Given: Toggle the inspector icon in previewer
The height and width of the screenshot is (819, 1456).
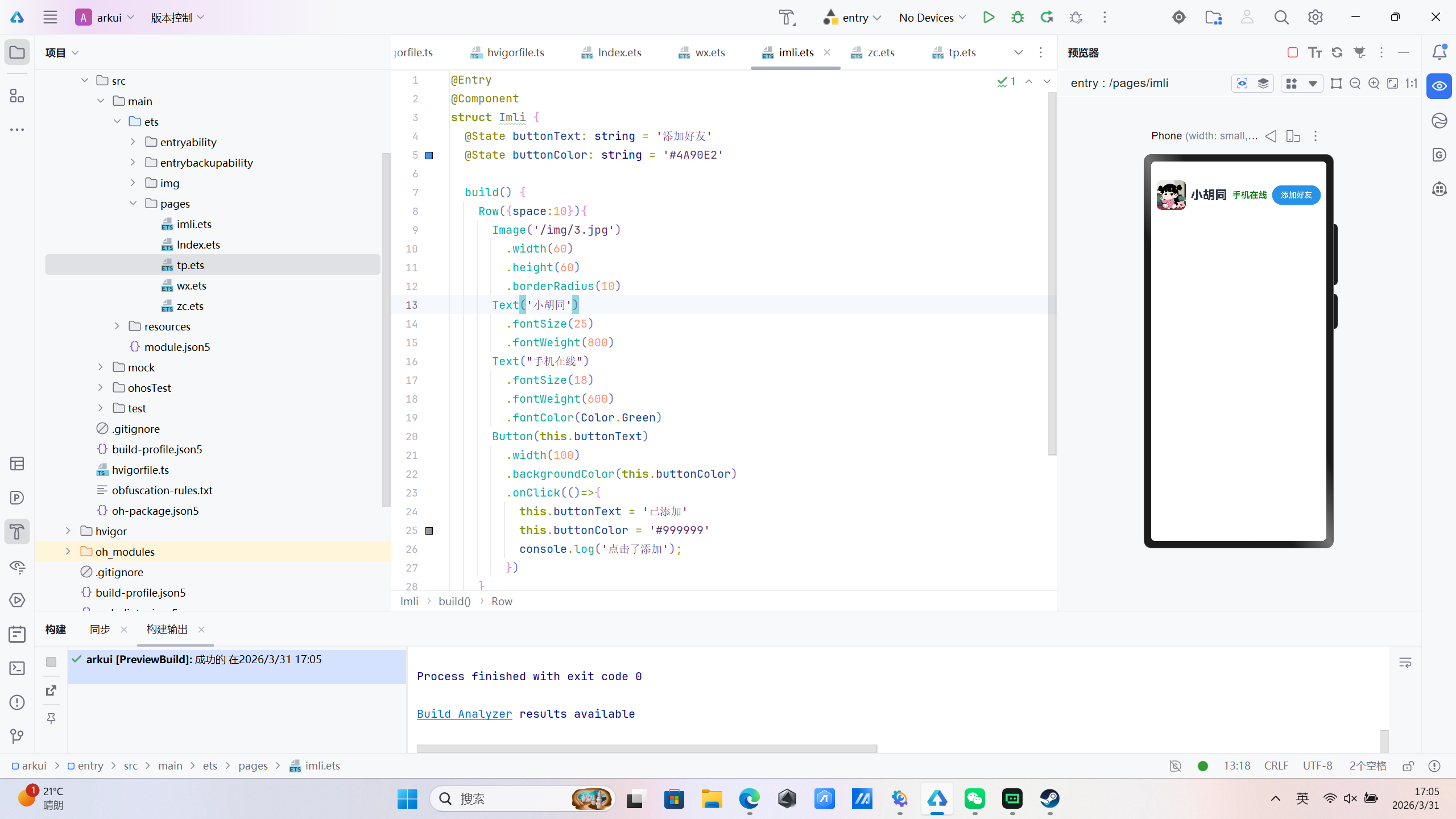Looking at the screenshot, I should tap(1242, 84).
